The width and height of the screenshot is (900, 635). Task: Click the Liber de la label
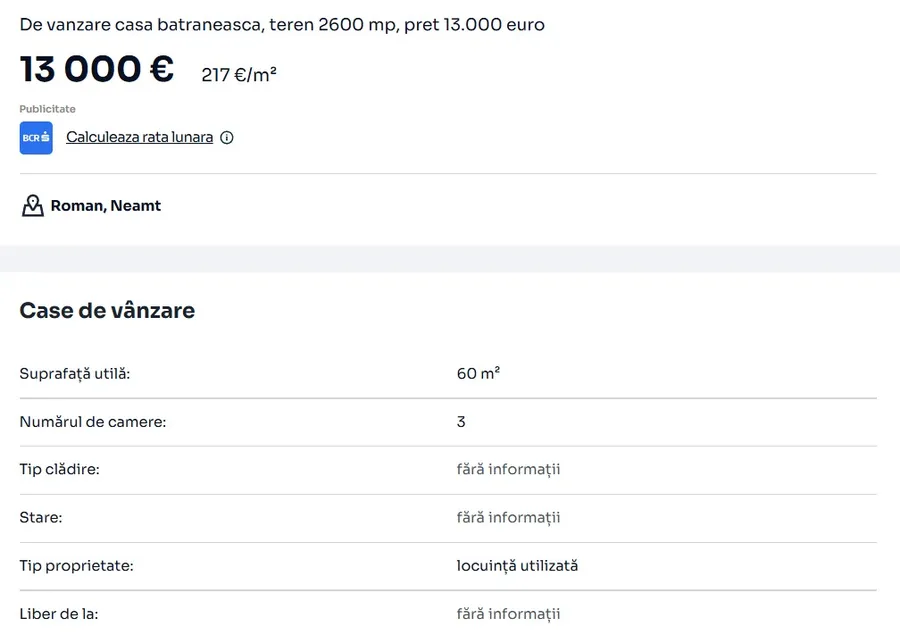pyautogui.click(x=59, y=614)
